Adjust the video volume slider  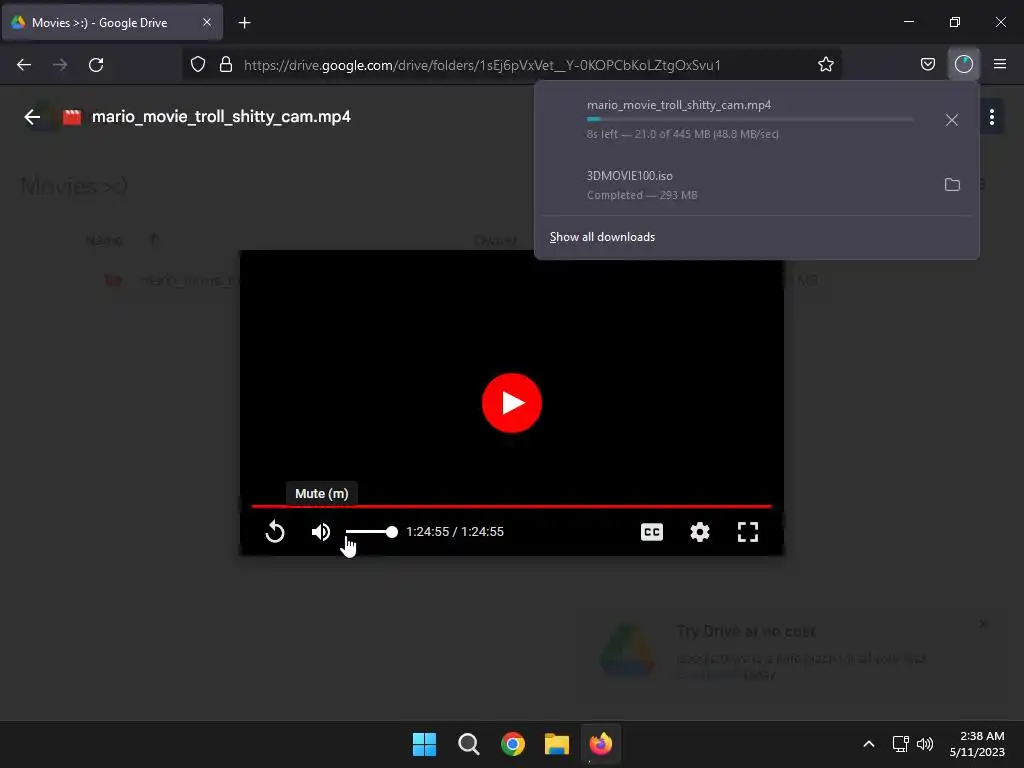point(371,532)
